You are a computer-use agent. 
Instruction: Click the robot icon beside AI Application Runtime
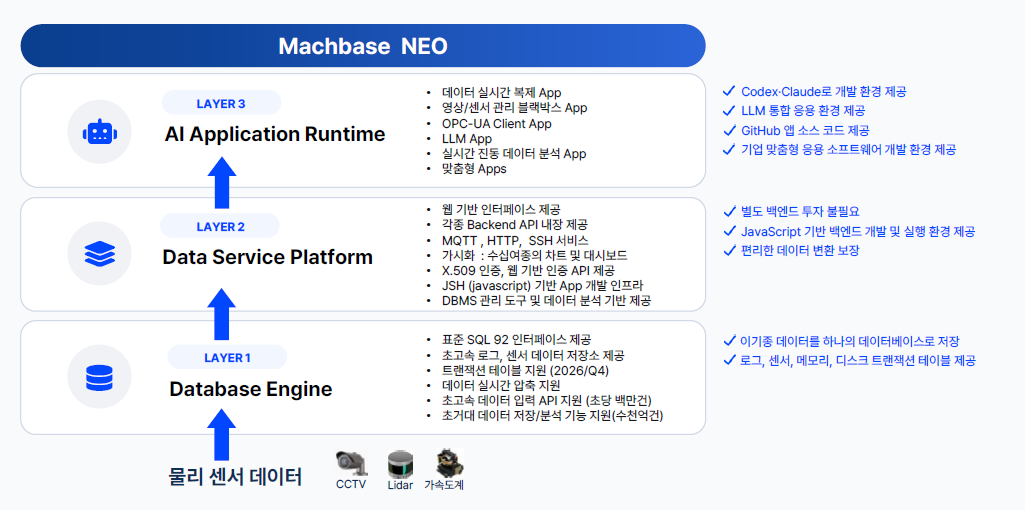coord(99,132)
